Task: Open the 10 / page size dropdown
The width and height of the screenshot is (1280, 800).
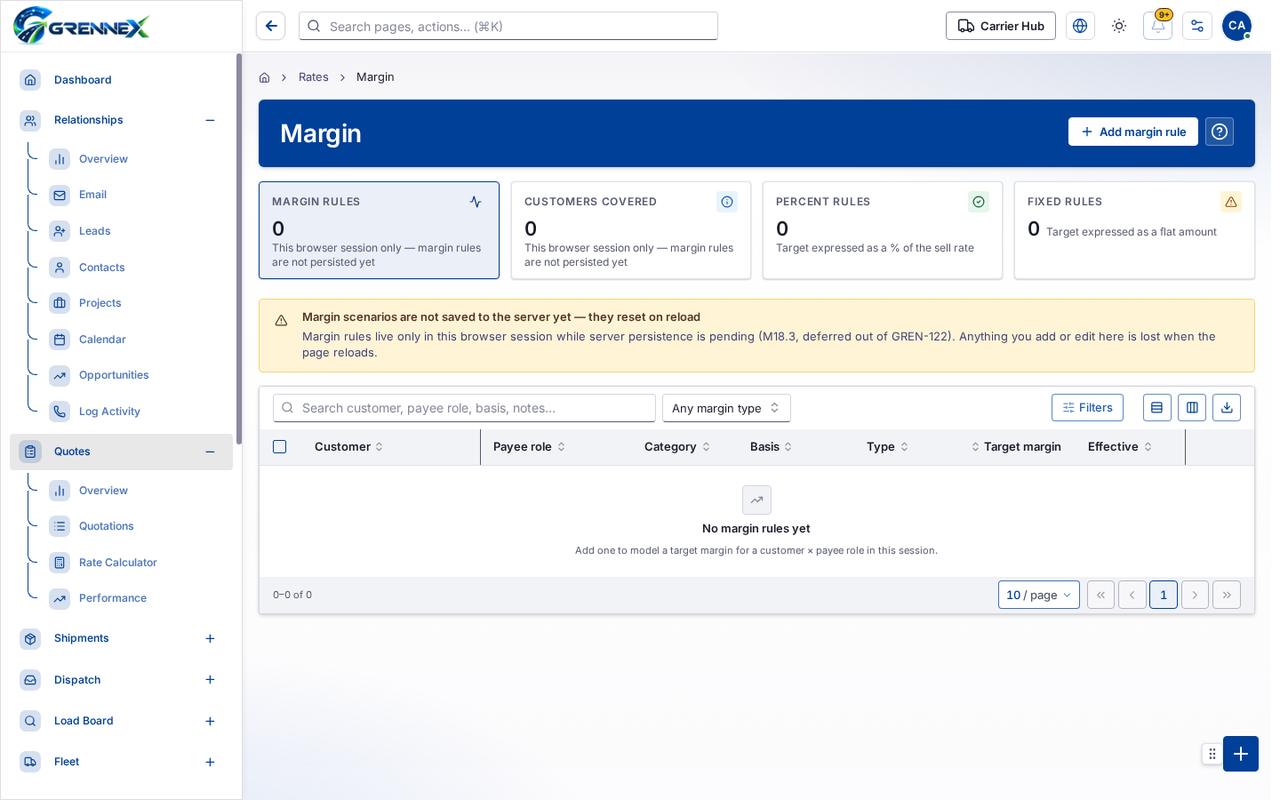Action: (1039, 595)
